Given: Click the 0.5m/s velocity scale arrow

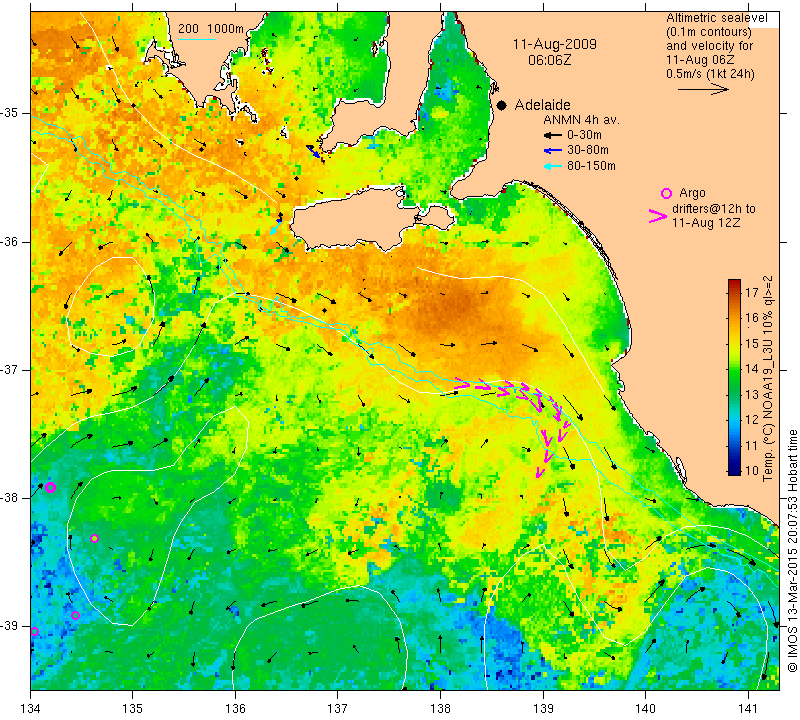Looking at the screenshot, I should pos(703,89).
